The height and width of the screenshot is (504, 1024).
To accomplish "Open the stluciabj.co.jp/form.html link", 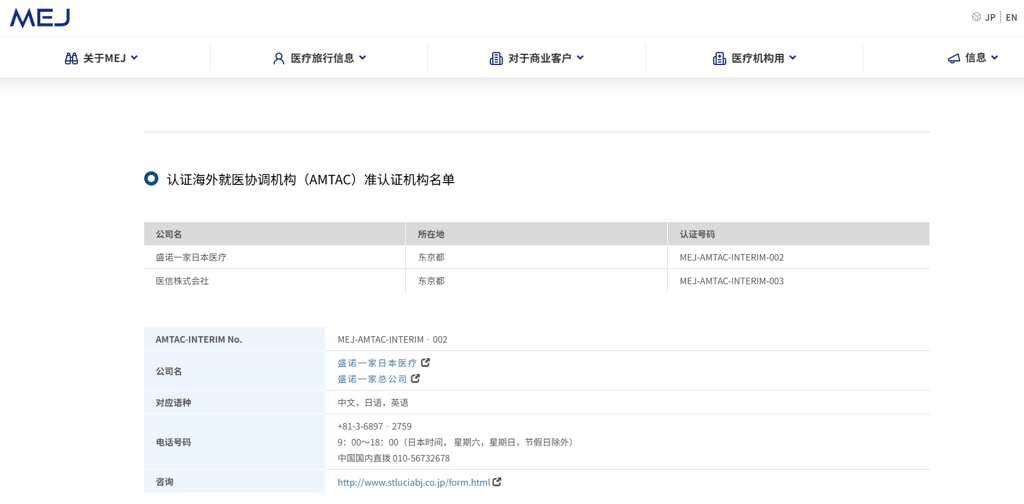I will click(413, 482).
